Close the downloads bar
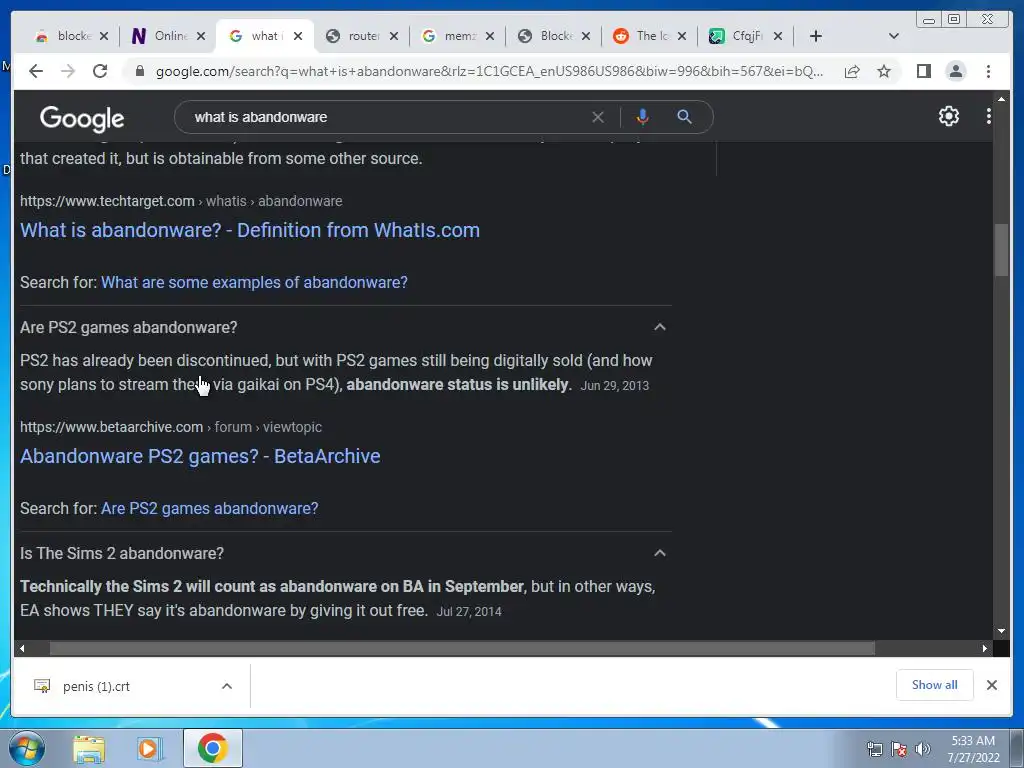Image resolution: width=1024 pixels, height=768 pixels. 991,685
